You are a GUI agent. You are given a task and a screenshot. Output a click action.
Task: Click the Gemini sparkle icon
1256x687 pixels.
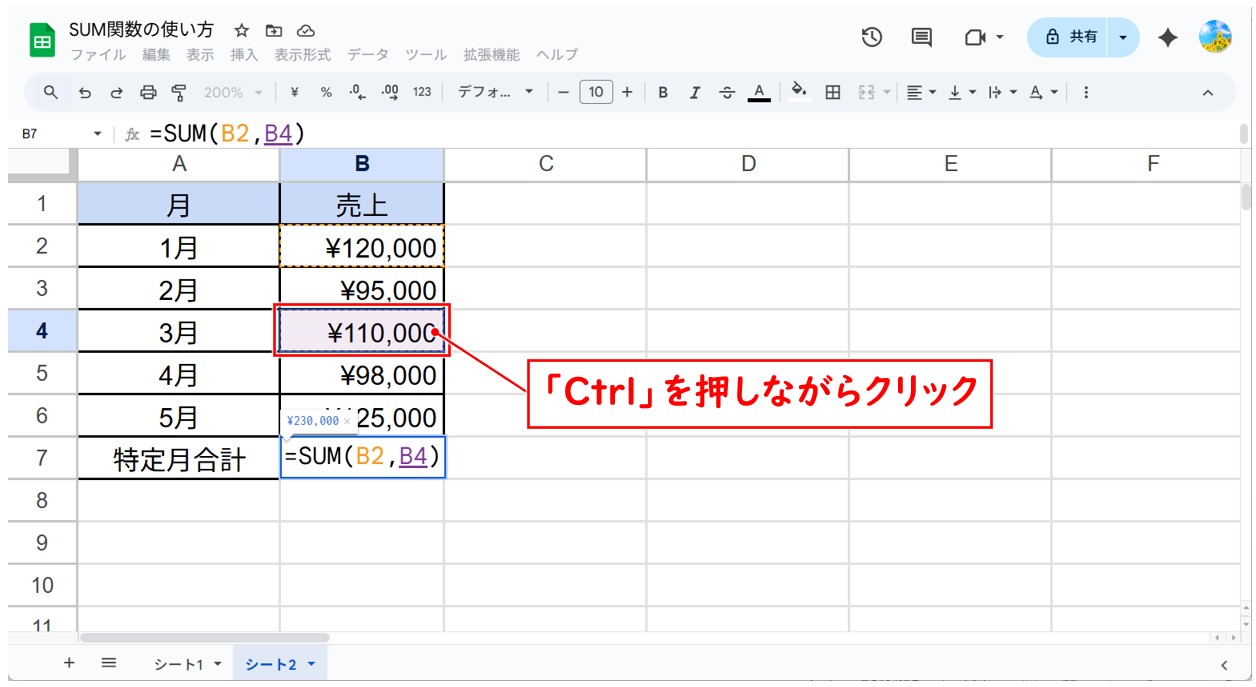(1167, 37)
